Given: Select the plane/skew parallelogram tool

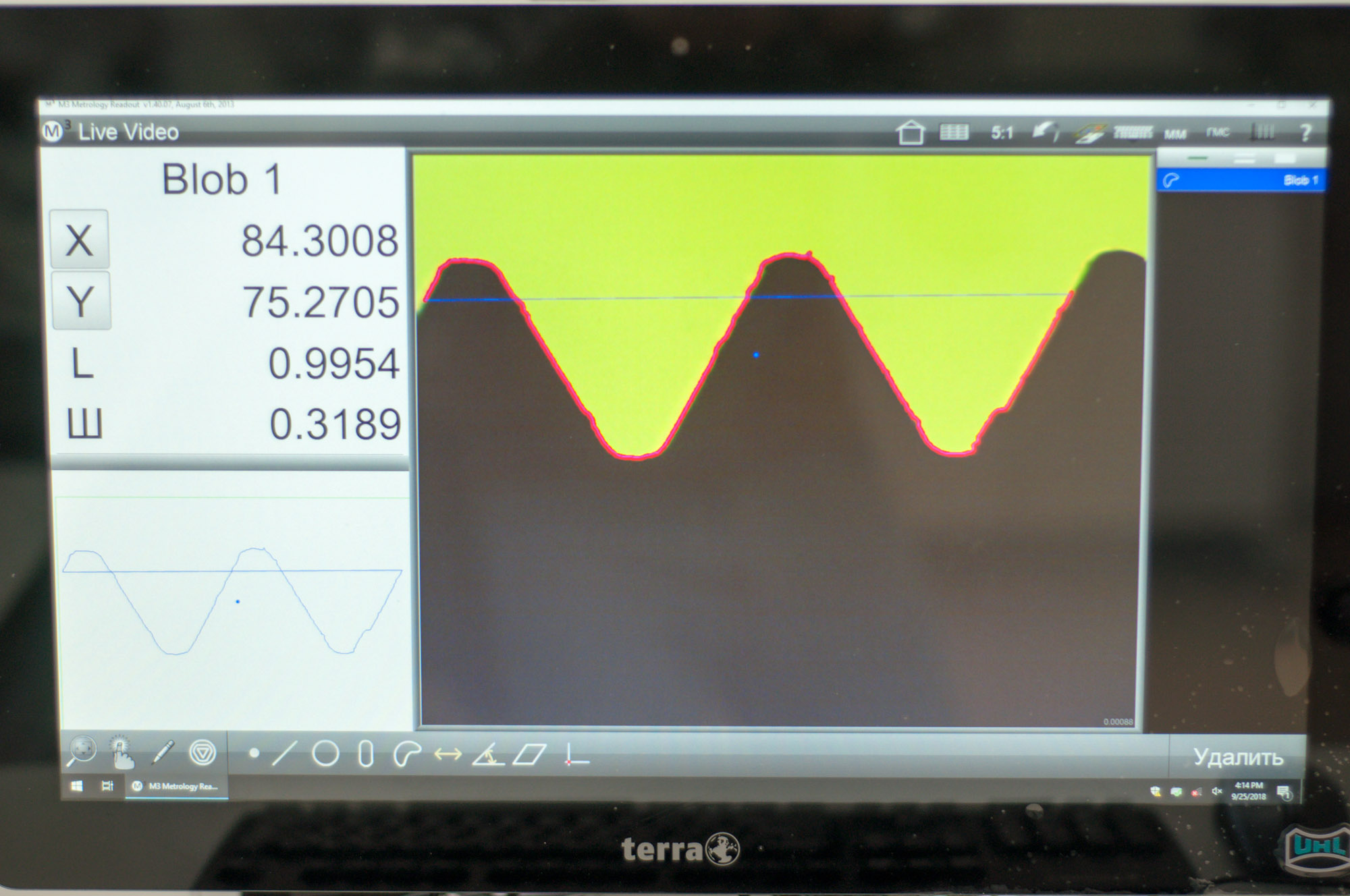Looking at the screenshot, I should click(x=529, y=754).
